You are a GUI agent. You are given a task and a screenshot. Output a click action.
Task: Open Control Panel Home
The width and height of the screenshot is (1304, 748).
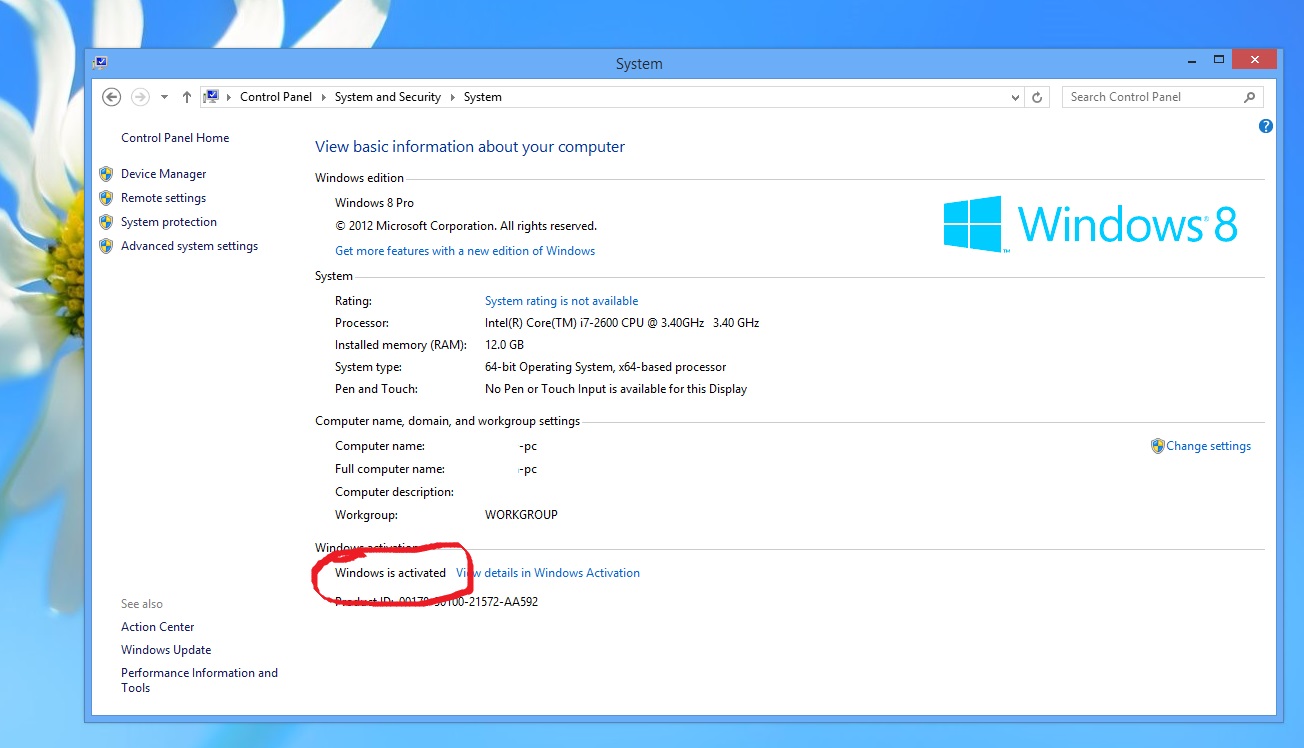point(175,138)
